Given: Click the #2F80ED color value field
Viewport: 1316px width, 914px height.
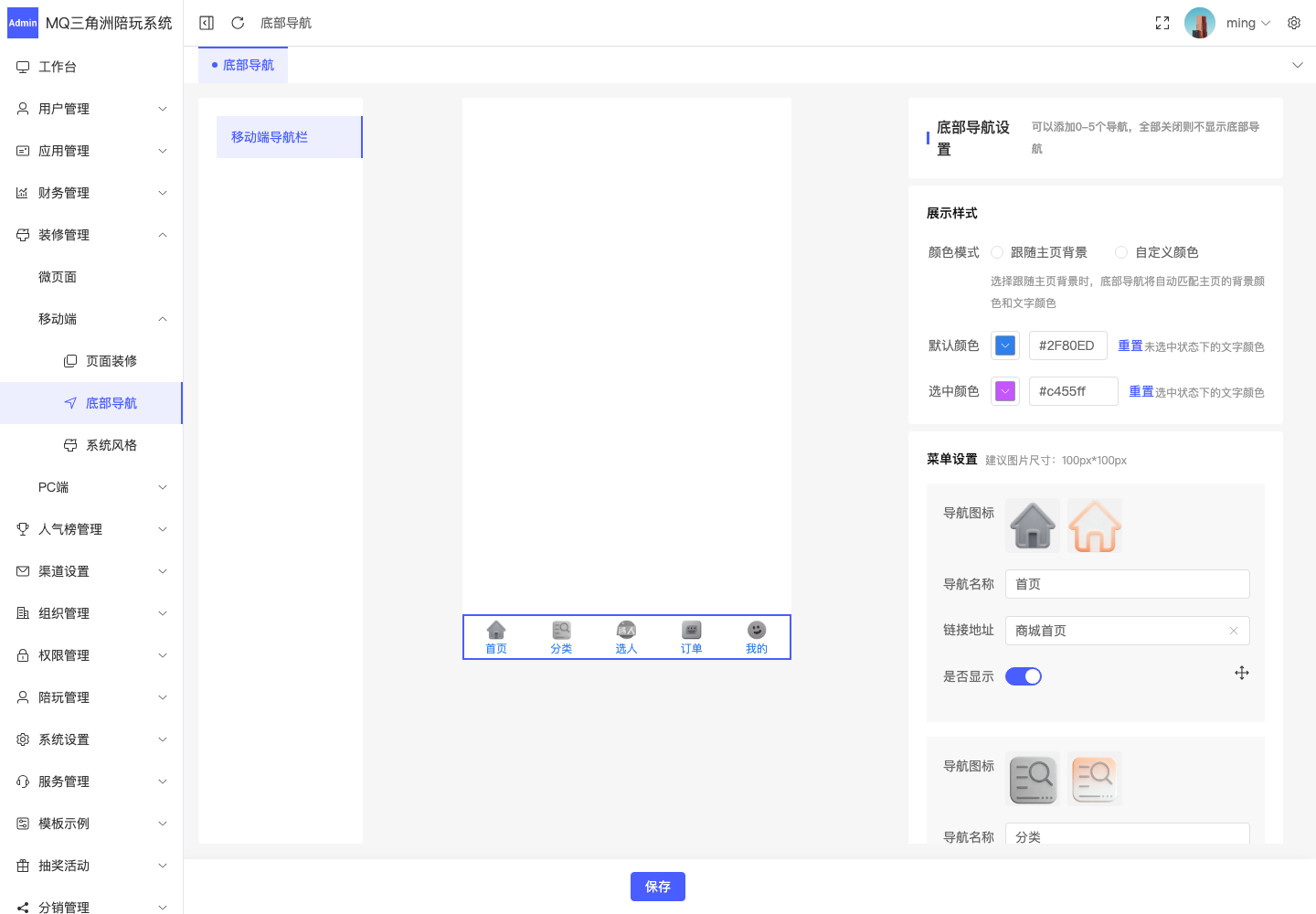Looking at the screenshot, I should [1068, 345].
